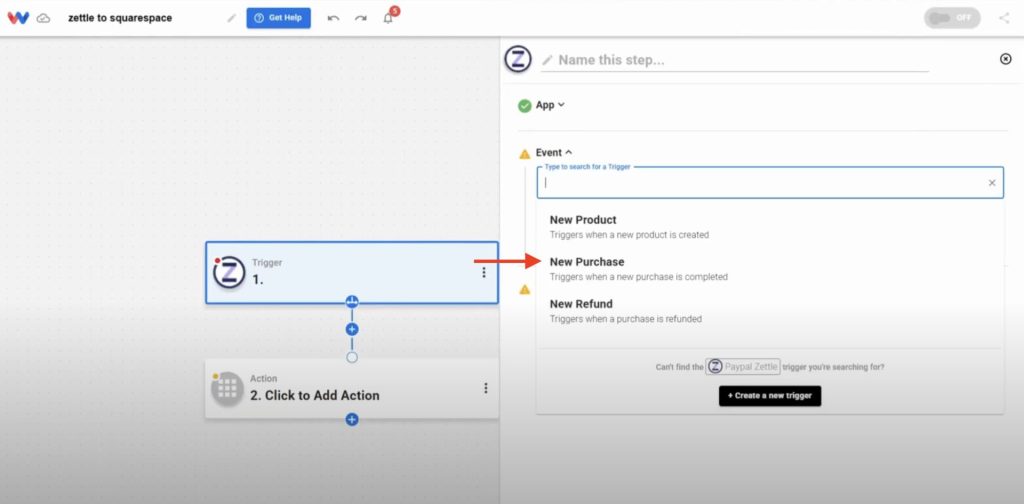This screenshot has width=1024, height=504.
Task: Click the Event warning triangle icon
Action: pos(524,154)
